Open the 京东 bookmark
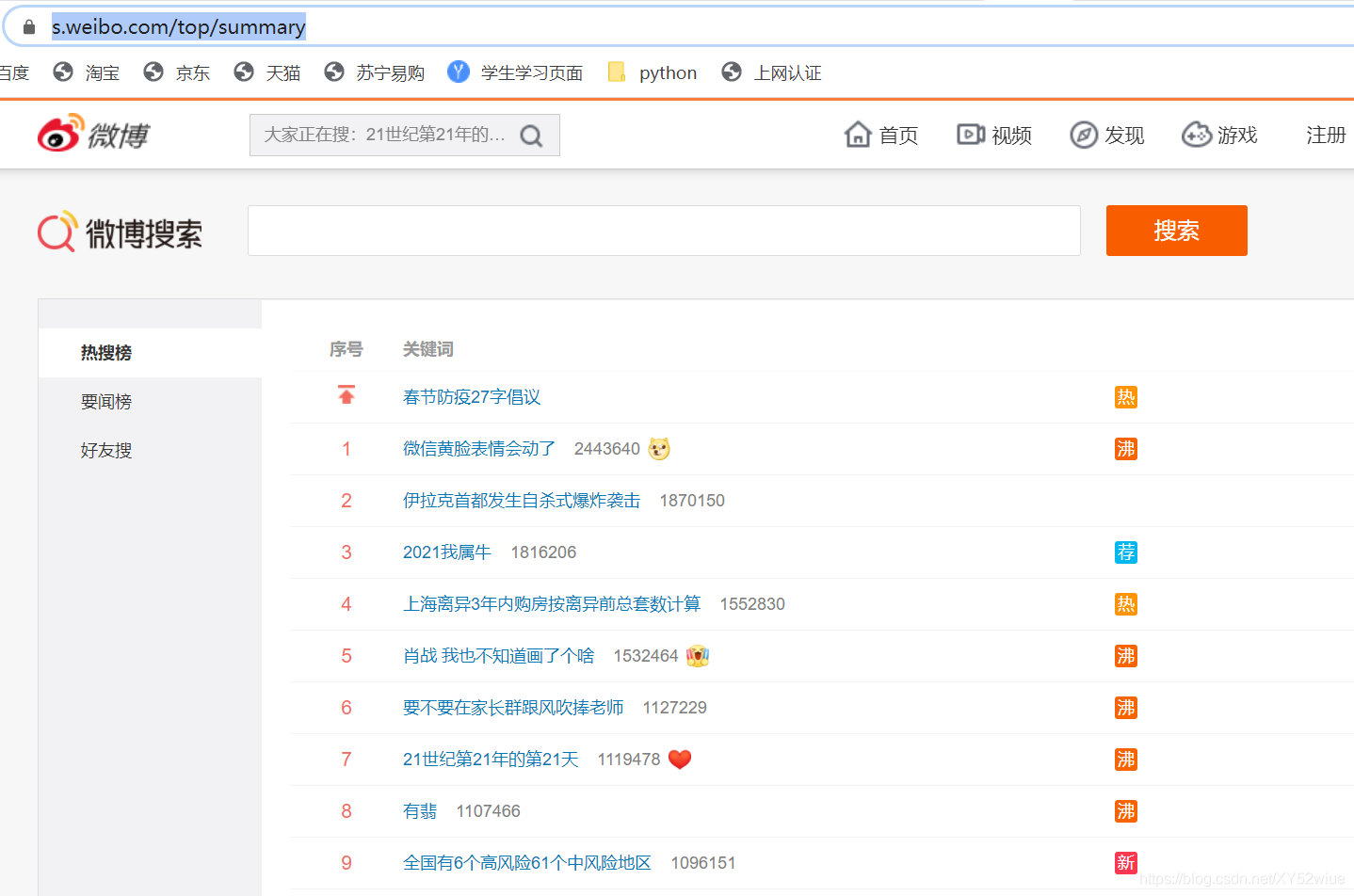Screen dimensions: 1354x896 pos(177,72)
